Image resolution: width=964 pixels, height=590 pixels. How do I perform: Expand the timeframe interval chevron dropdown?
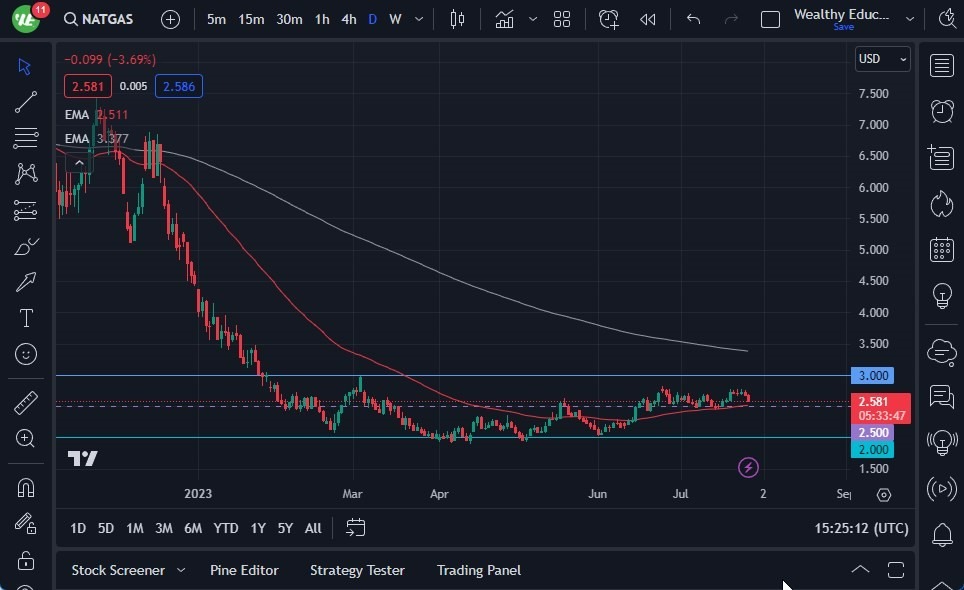418,19
